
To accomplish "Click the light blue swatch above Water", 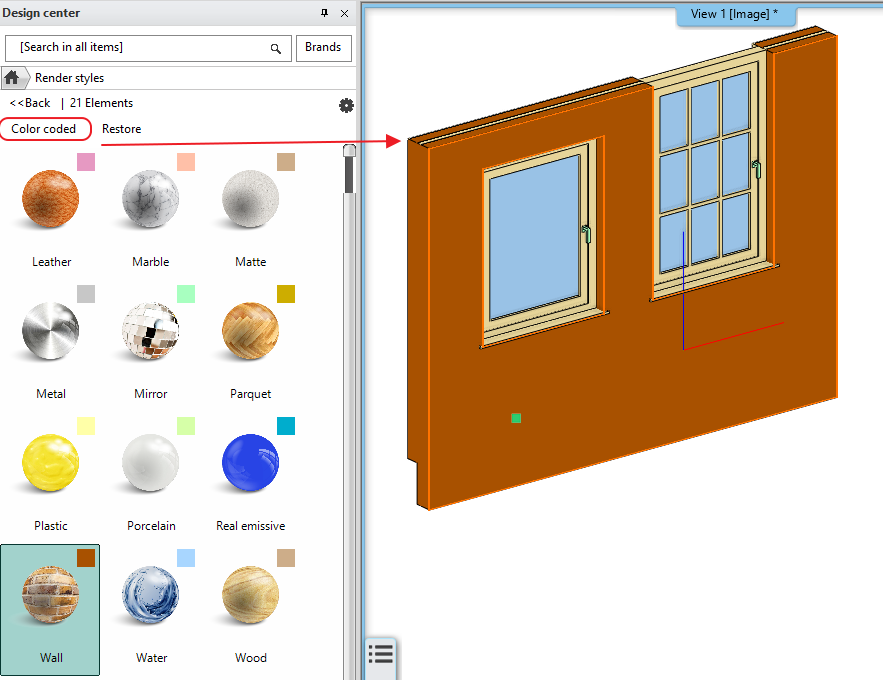I will [186, 558].
